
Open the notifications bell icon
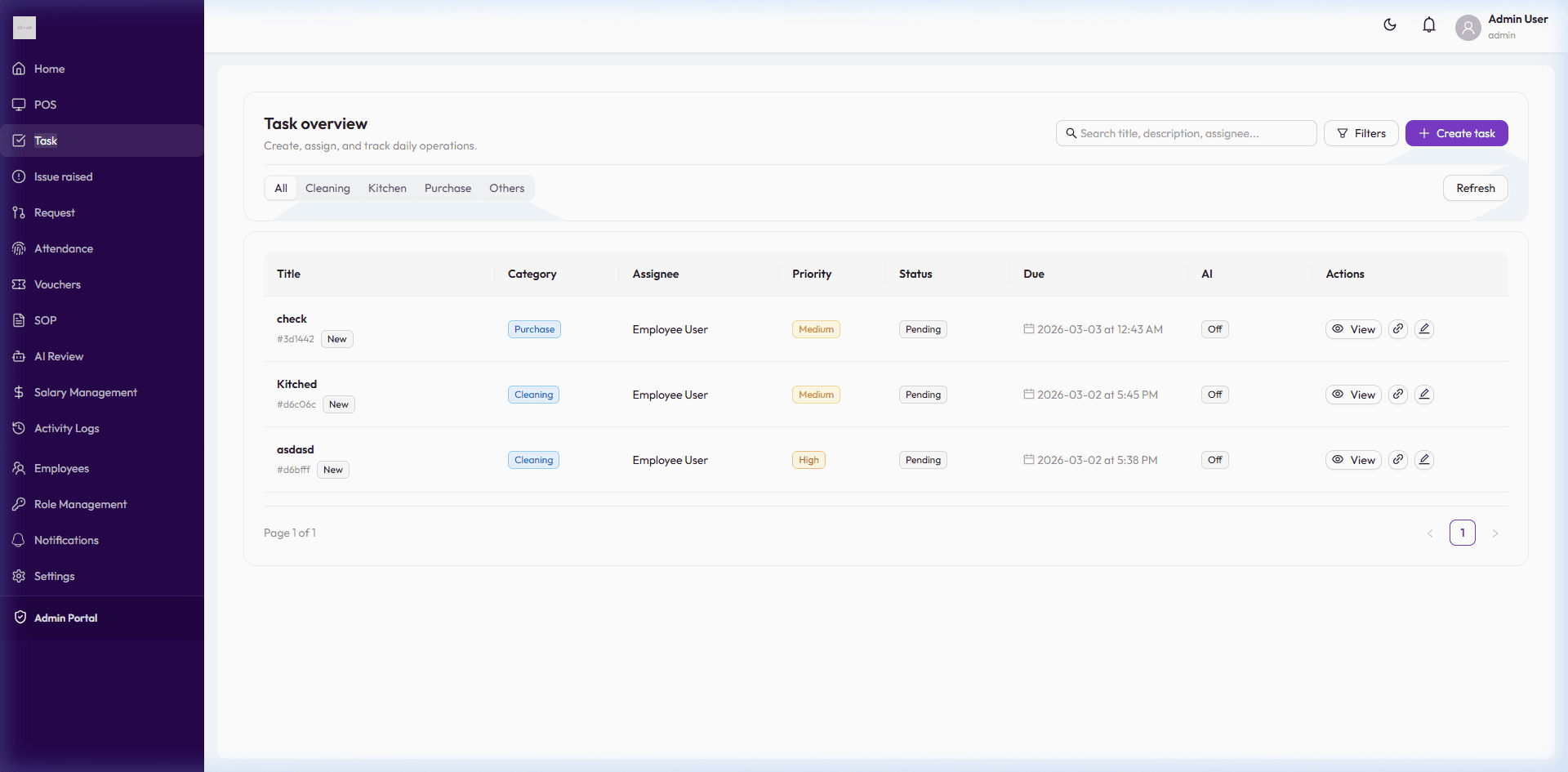tap(1428, 25)
